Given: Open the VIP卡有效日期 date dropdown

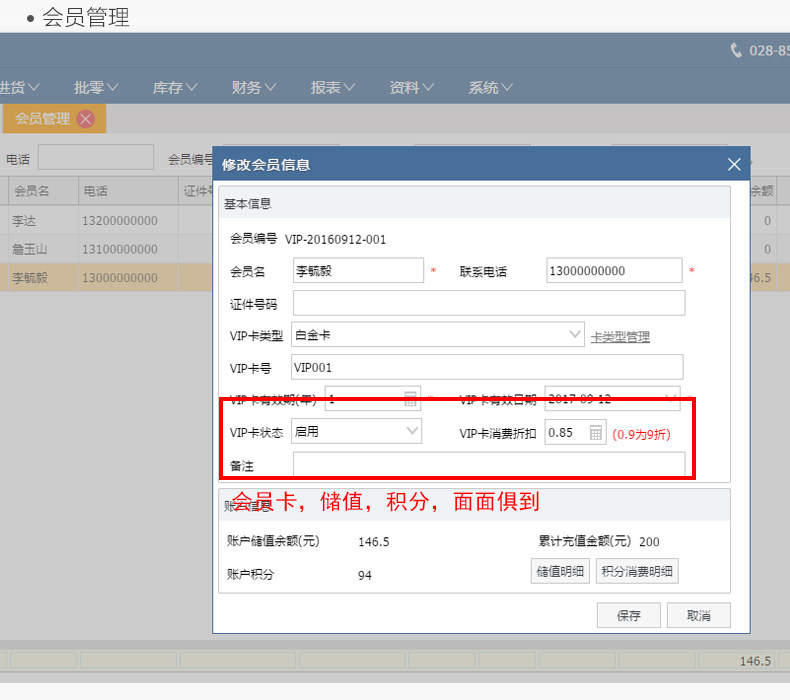Looking at the screenshot, I should pos(671,399).
